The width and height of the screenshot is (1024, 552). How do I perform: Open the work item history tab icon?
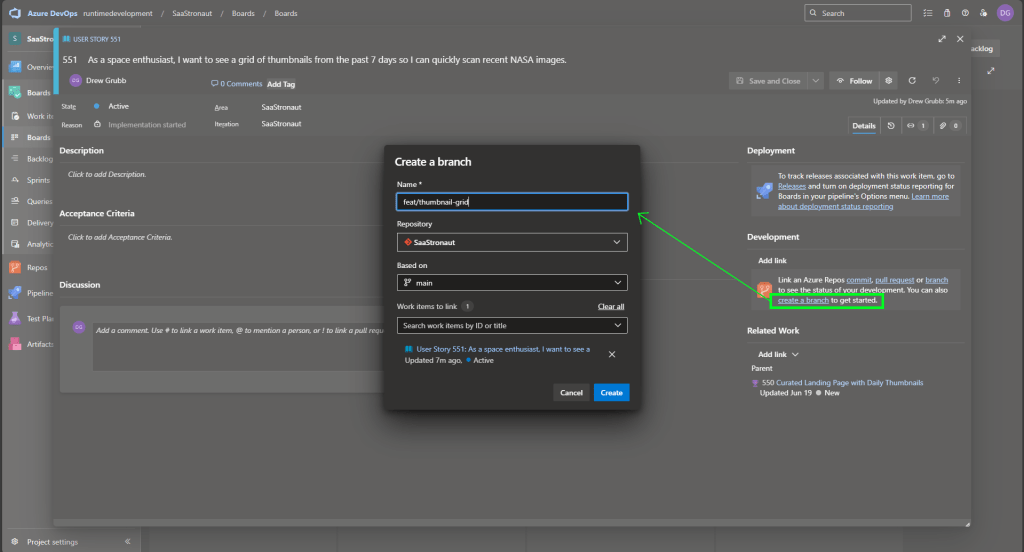pyautogui.click(x=889, y=126)
